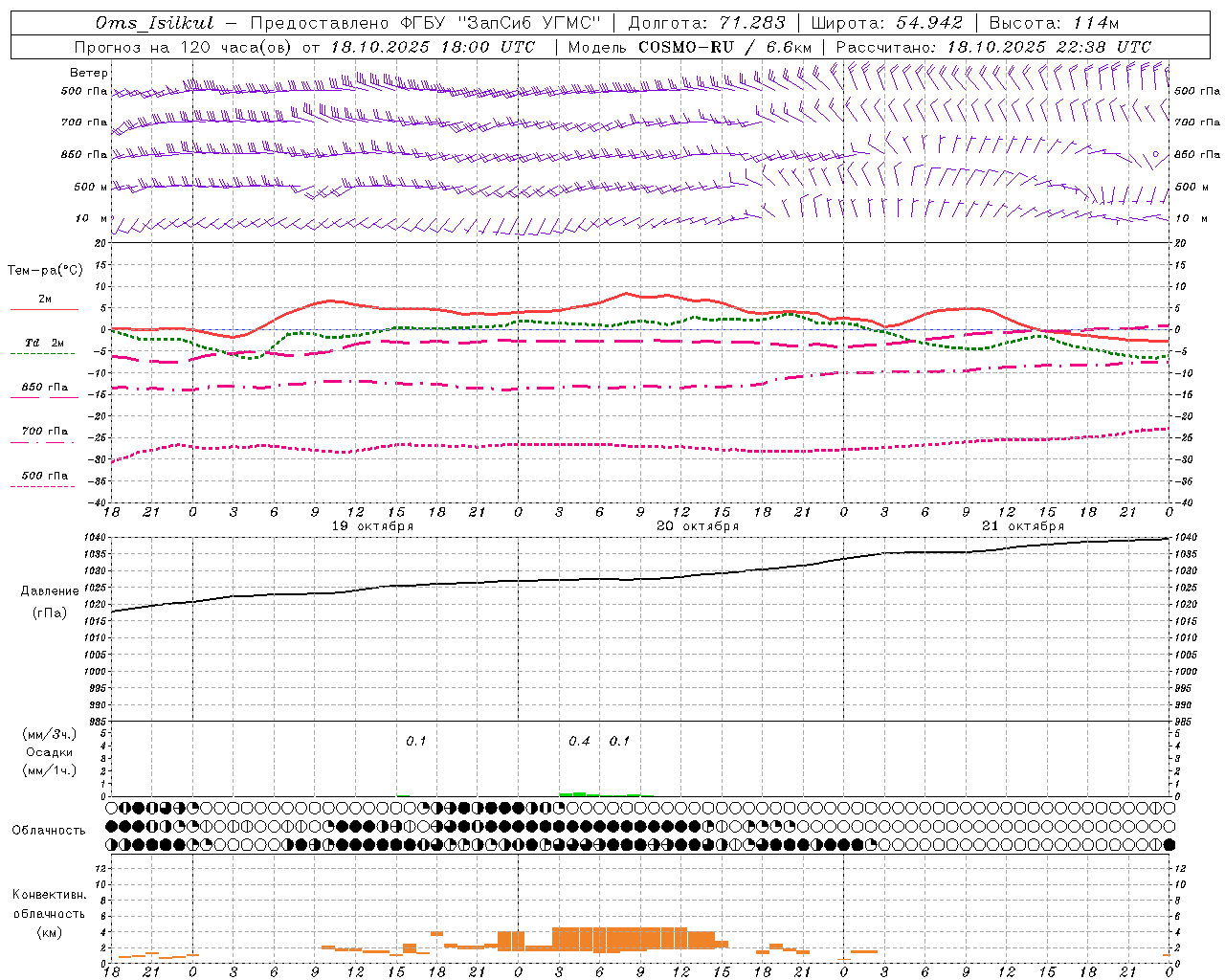
Task: Select the 850 гПа temperature legend entry
Action: pos(45,388)
